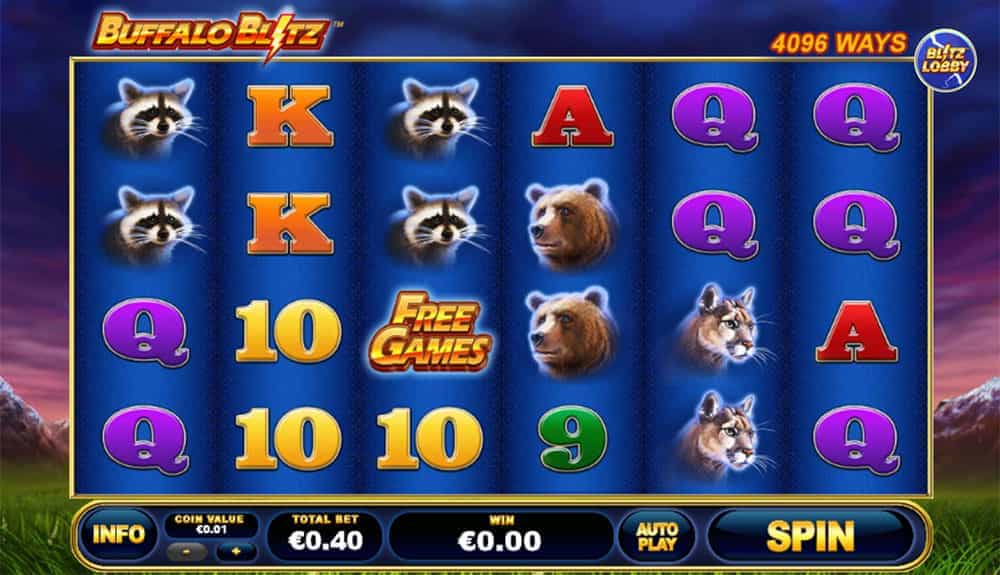Select the red A on fourth reel
This screenshot has height=575, width=1000.
[x=572, y=117]
